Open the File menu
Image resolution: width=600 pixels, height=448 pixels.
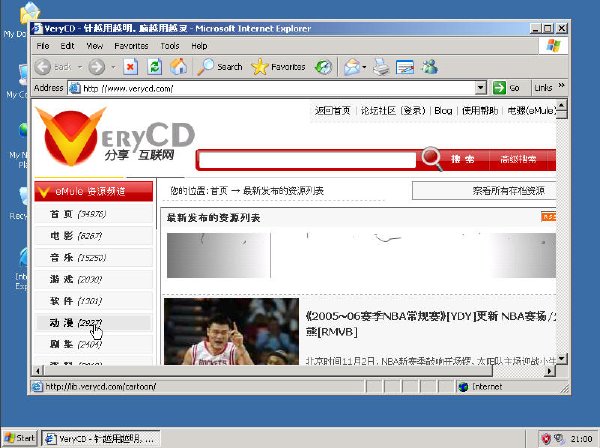43,46
